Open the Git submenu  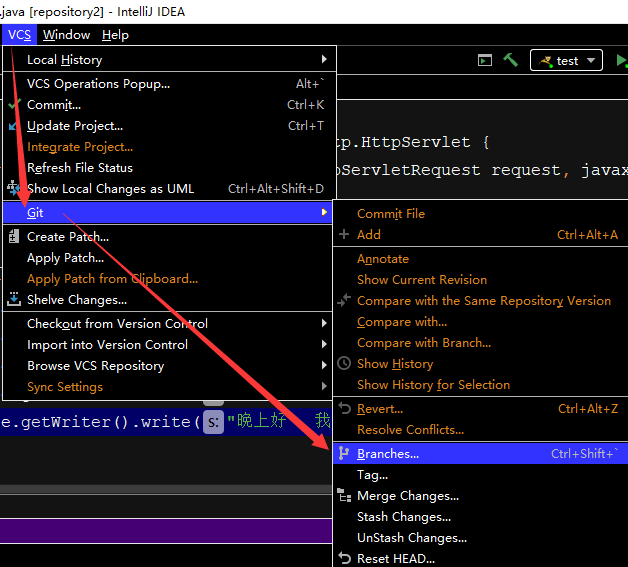(x=167, y=213)
